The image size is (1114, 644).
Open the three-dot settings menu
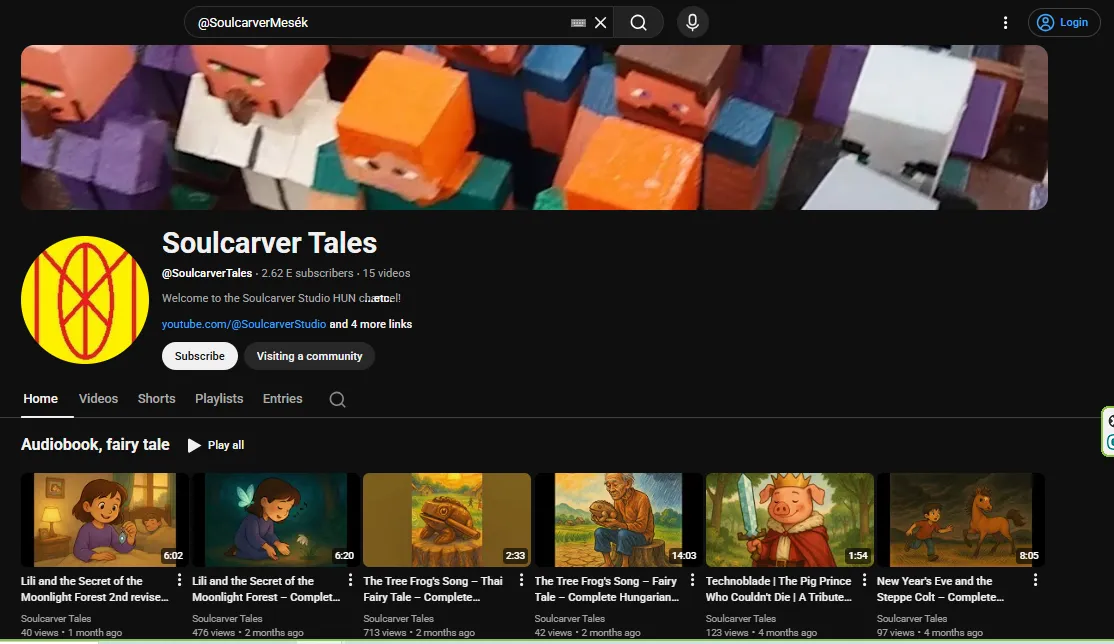pos(1005,22)
